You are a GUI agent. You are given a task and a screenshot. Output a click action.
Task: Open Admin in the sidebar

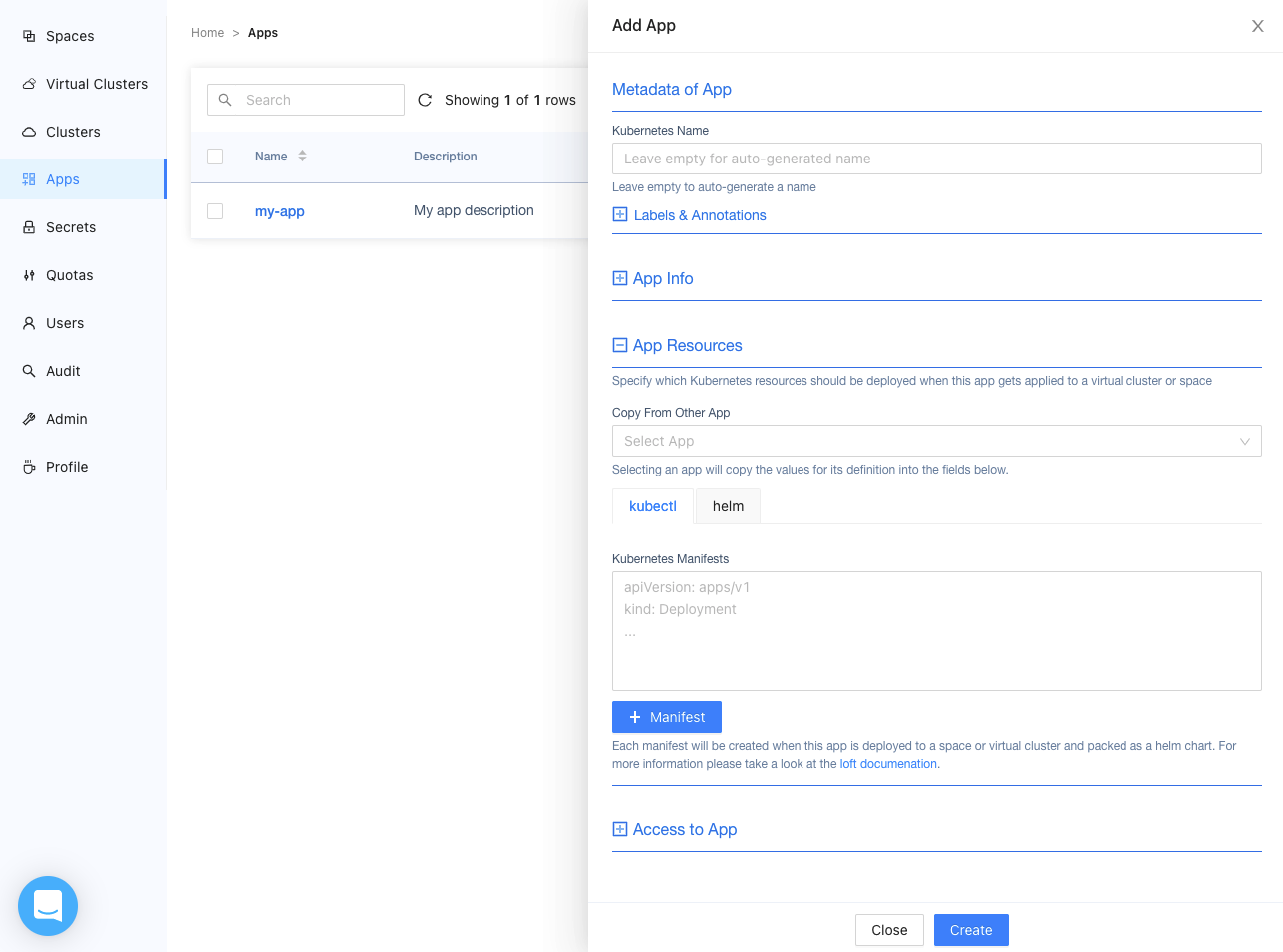pos(84,419)
